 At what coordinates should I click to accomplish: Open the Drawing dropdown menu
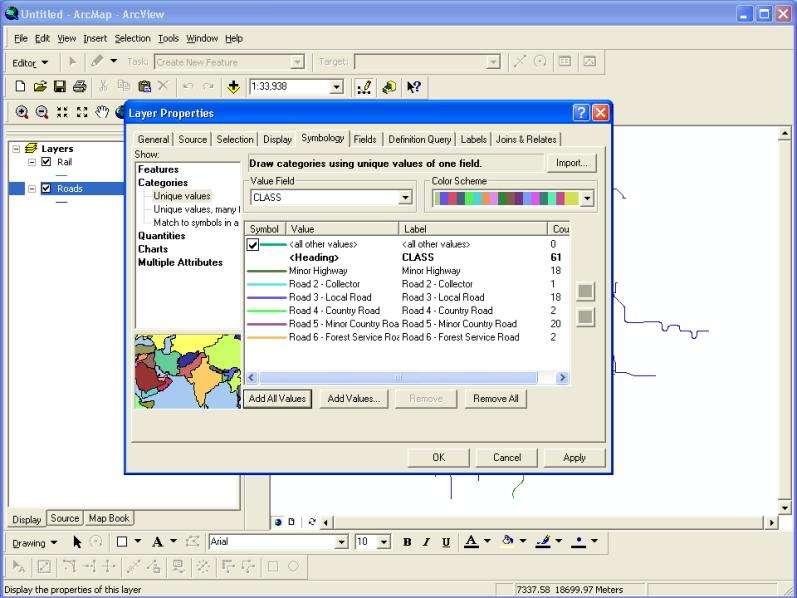coord(35,543)
